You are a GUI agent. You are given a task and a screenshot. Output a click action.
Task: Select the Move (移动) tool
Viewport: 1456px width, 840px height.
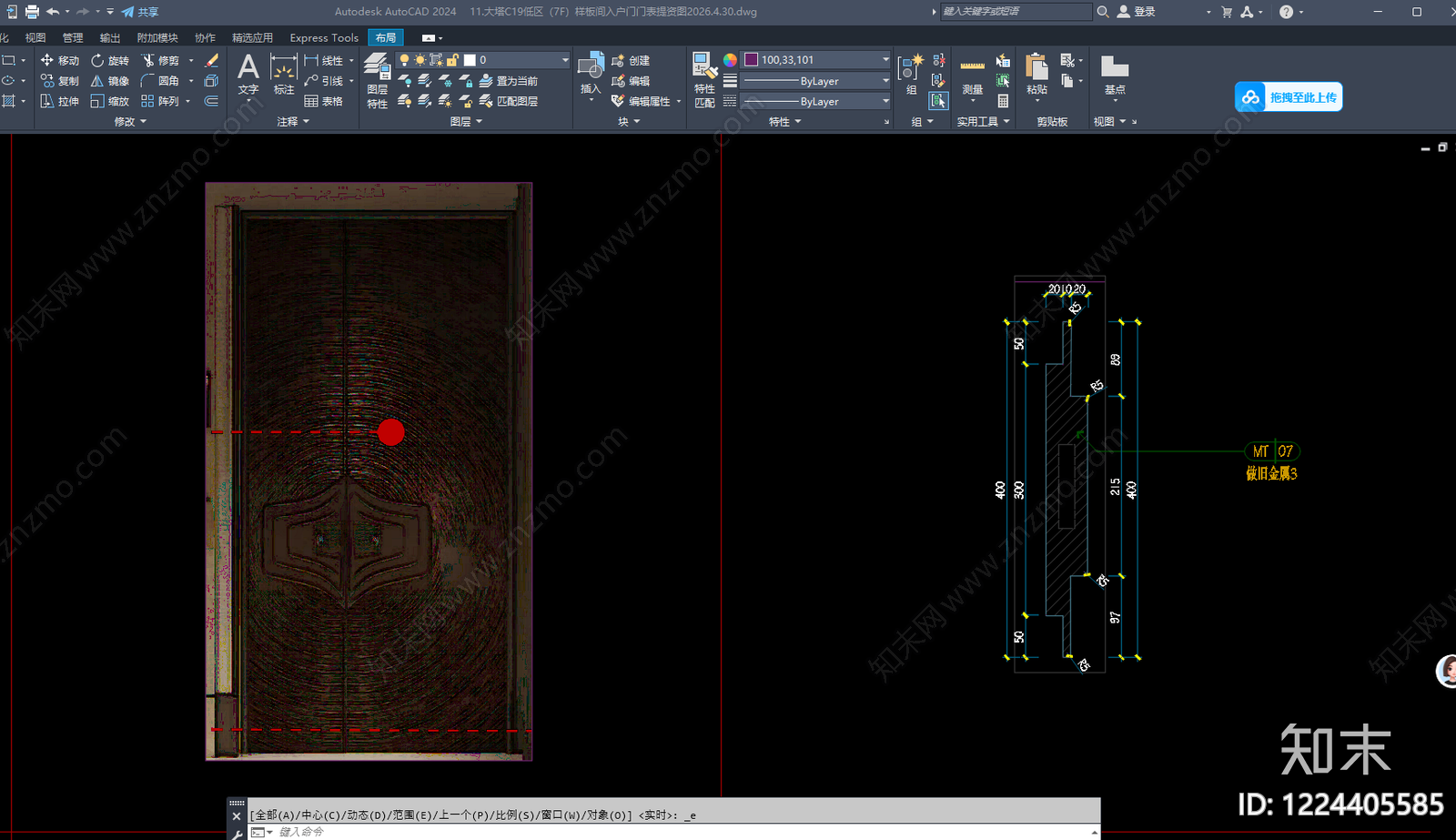coord(59,60)
